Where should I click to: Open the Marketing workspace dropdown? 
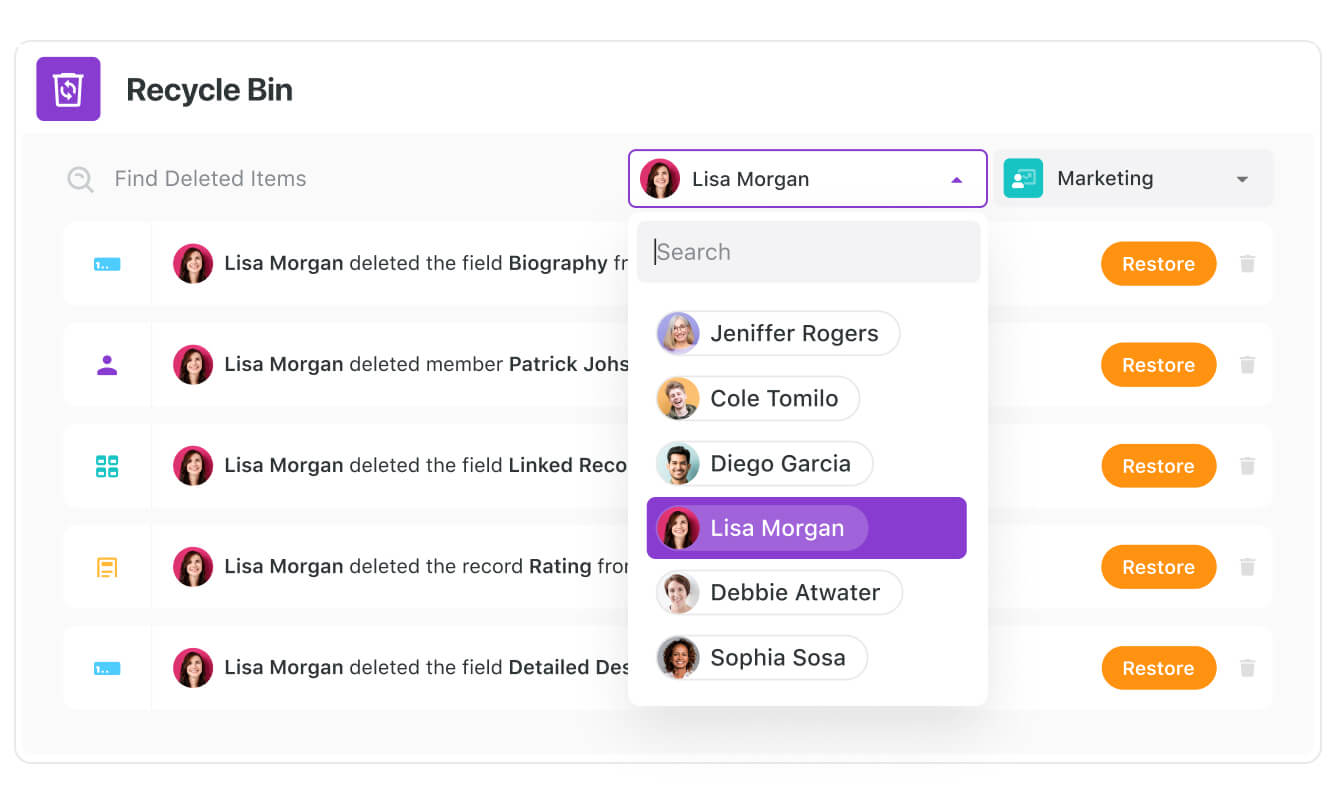(1134, 179)
